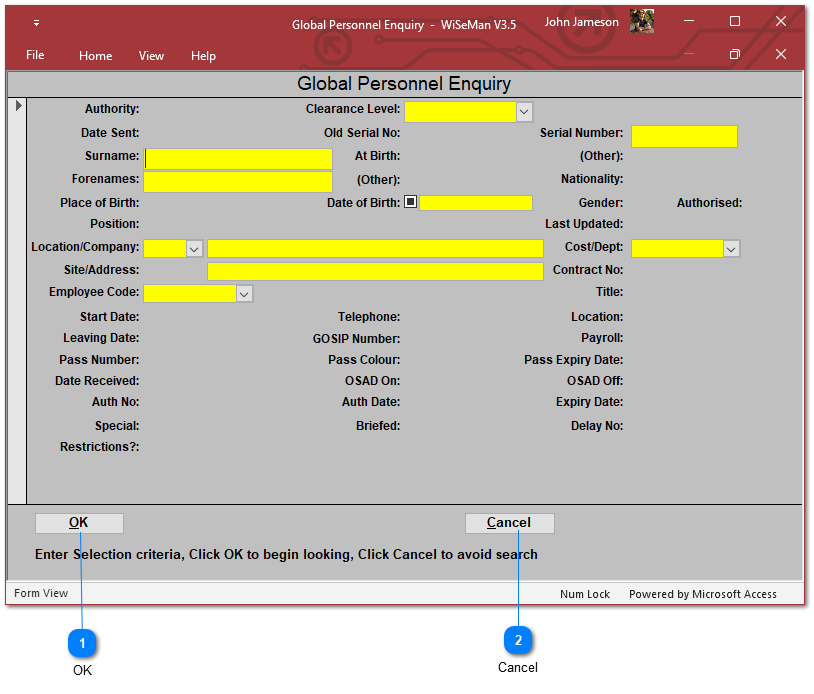Open the View tab
Viewport: 814px width, 694px height.
pos(151,56)
